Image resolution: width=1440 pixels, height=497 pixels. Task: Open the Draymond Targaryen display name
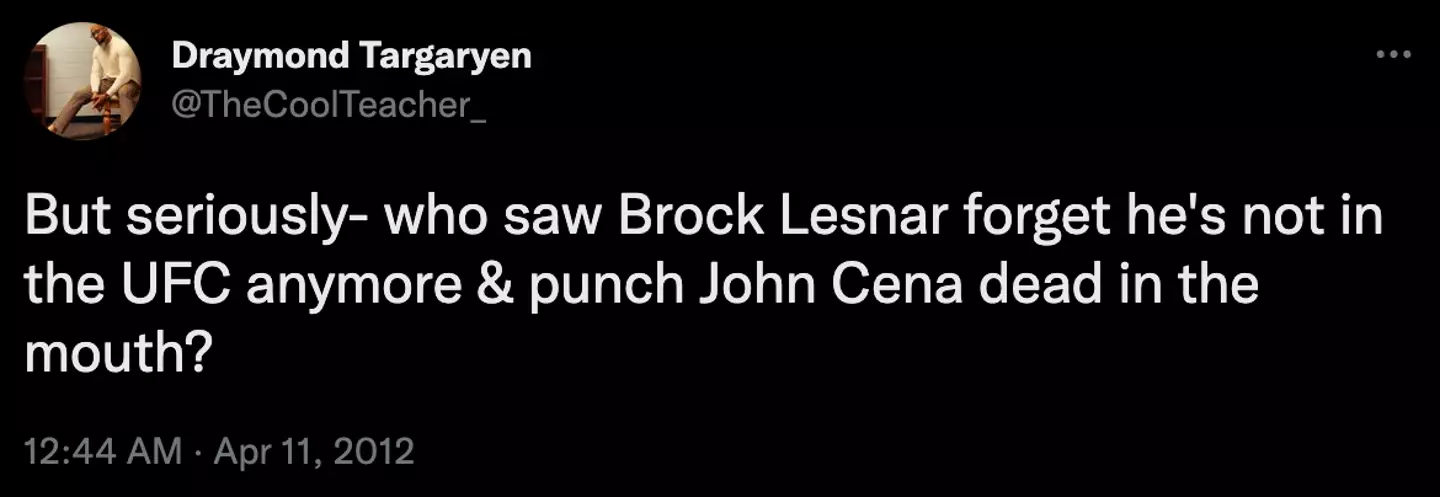(x=351, y=56)
